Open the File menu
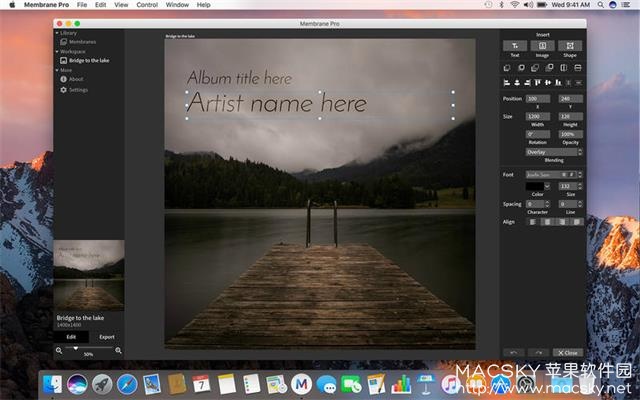This screenshot has width=640, height=400. pos(82,5)
